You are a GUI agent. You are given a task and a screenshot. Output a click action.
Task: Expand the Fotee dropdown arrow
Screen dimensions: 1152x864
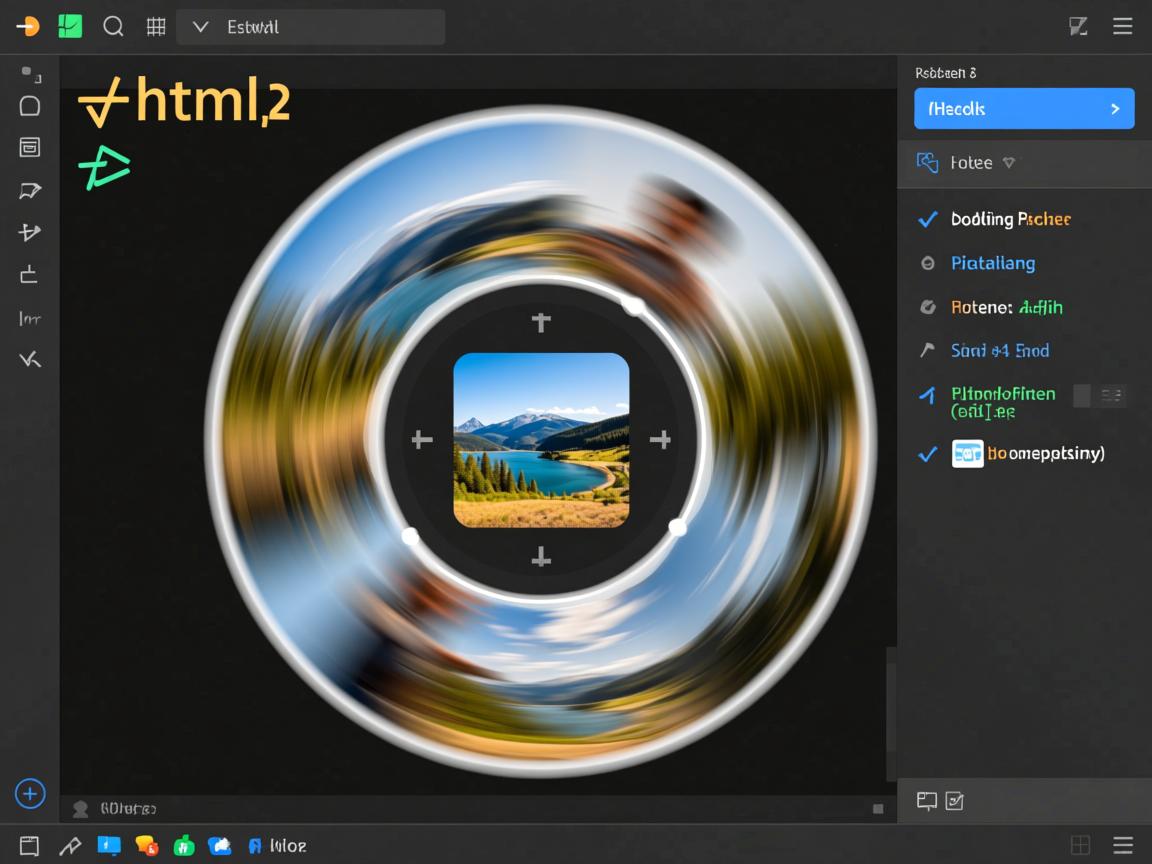[x=1009, y=162]
